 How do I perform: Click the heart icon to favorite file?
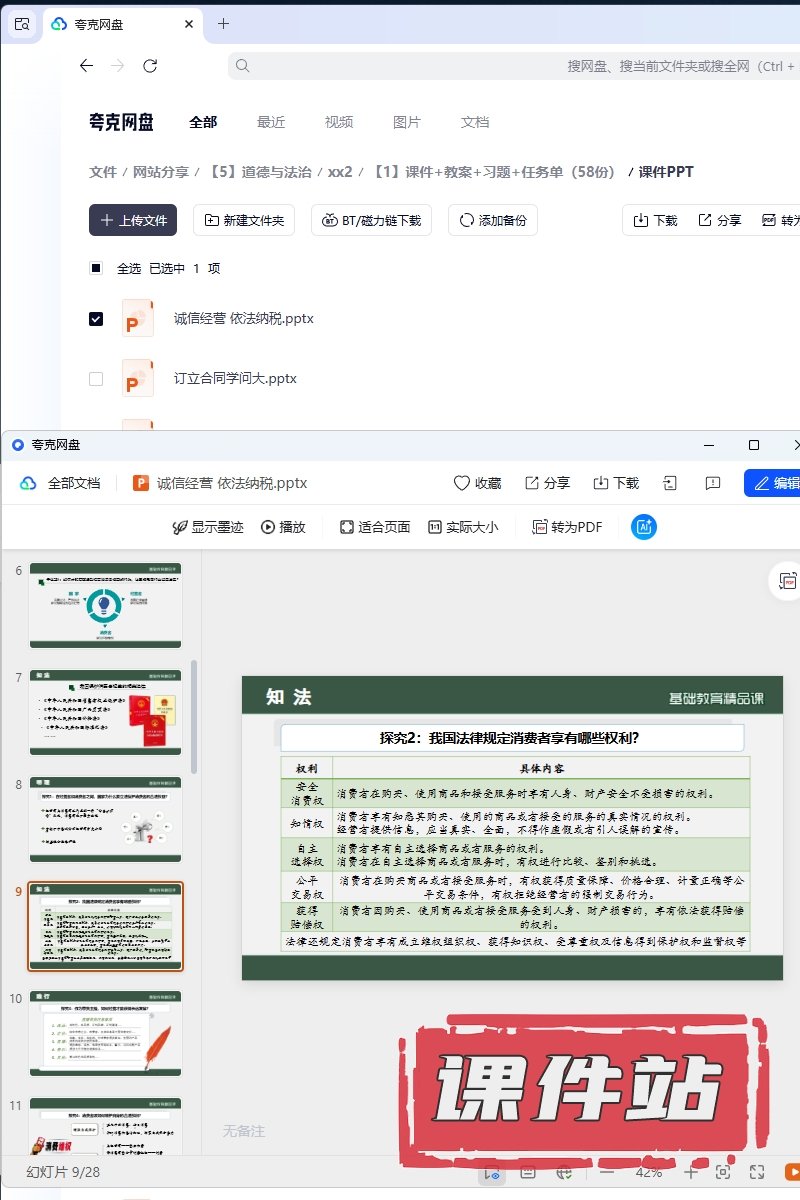(462, 483)
